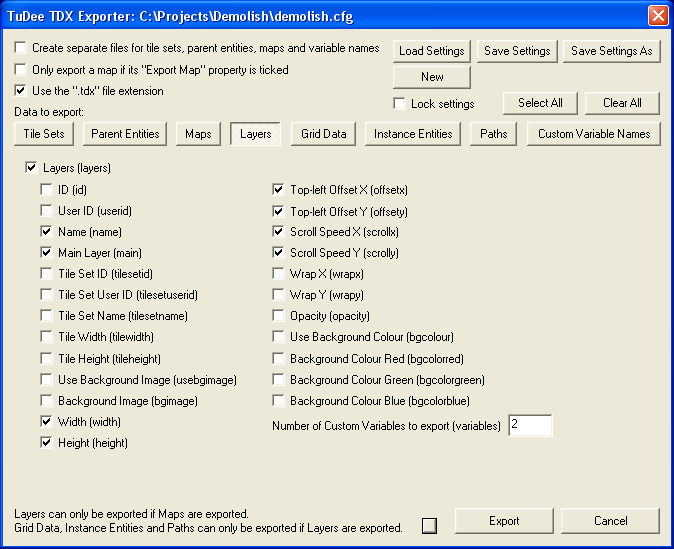Untick the use .tdx file extension checkbox
This screenshot has height=549, width=674.
(21, 90)
